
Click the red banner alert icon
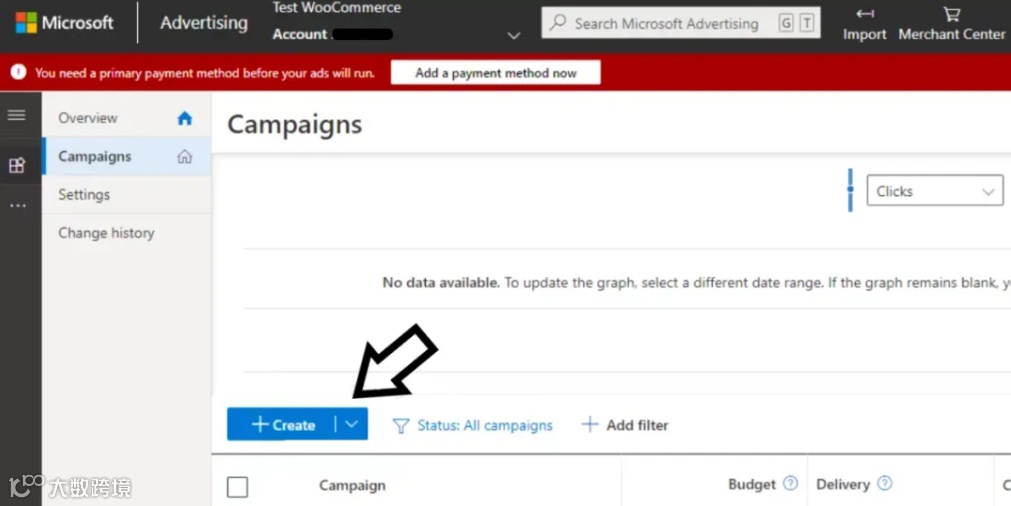19,72
